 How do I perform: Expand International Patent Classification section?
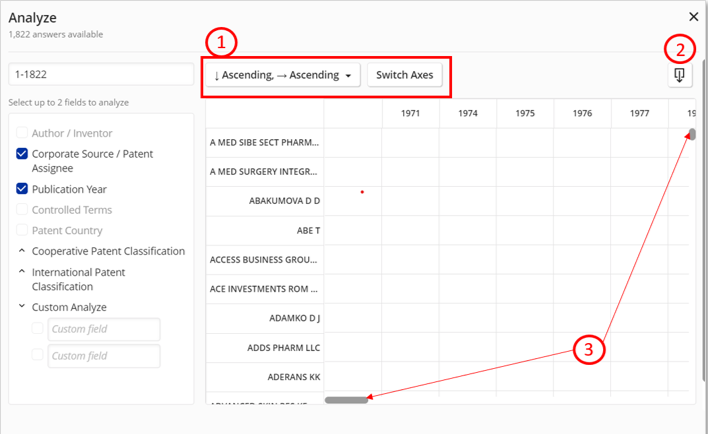(x=22, y=272)
